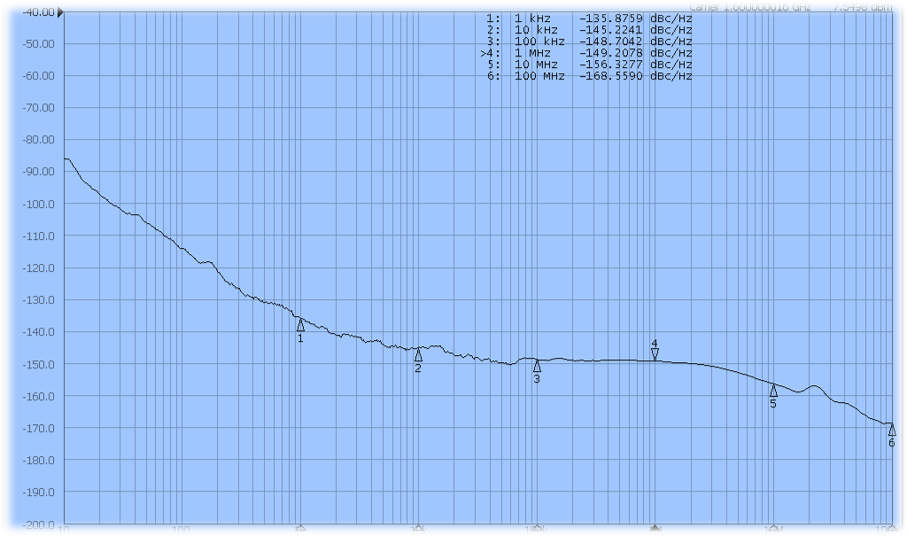Click the -40.00 top scale value

(x=36, y=12)
